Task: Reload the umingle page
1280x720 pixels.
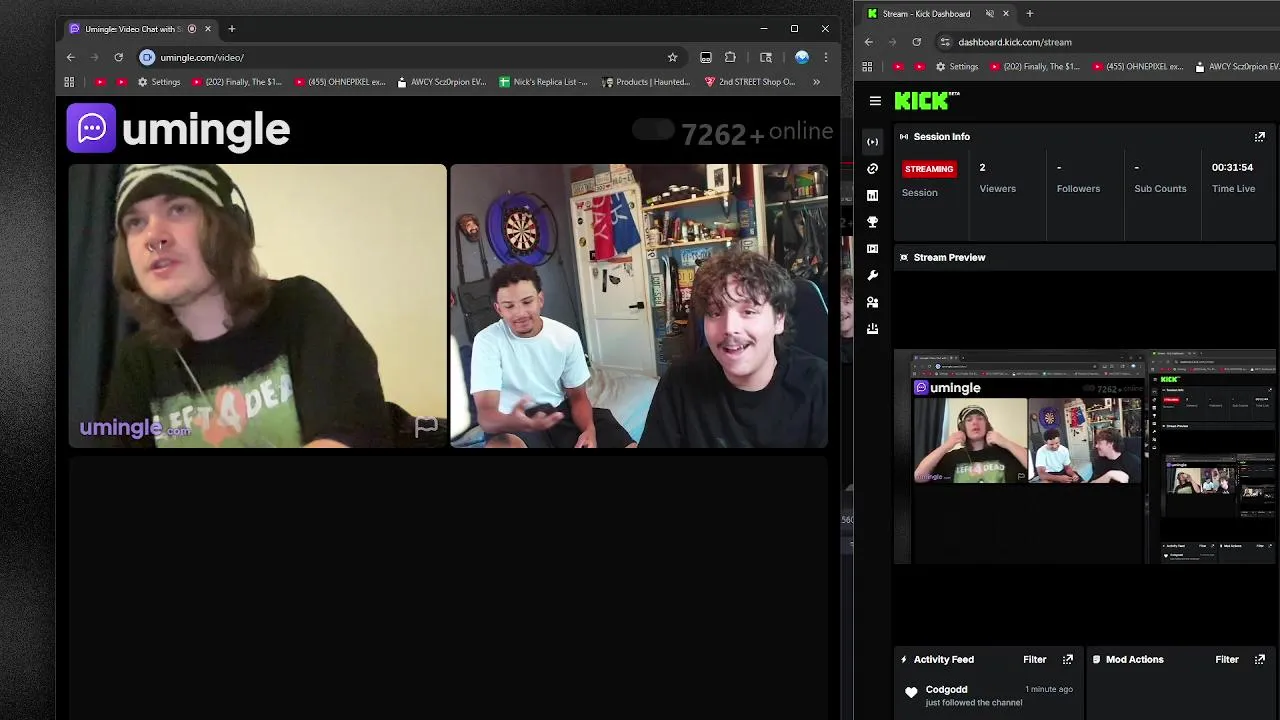Action: [x=118, y=57]
